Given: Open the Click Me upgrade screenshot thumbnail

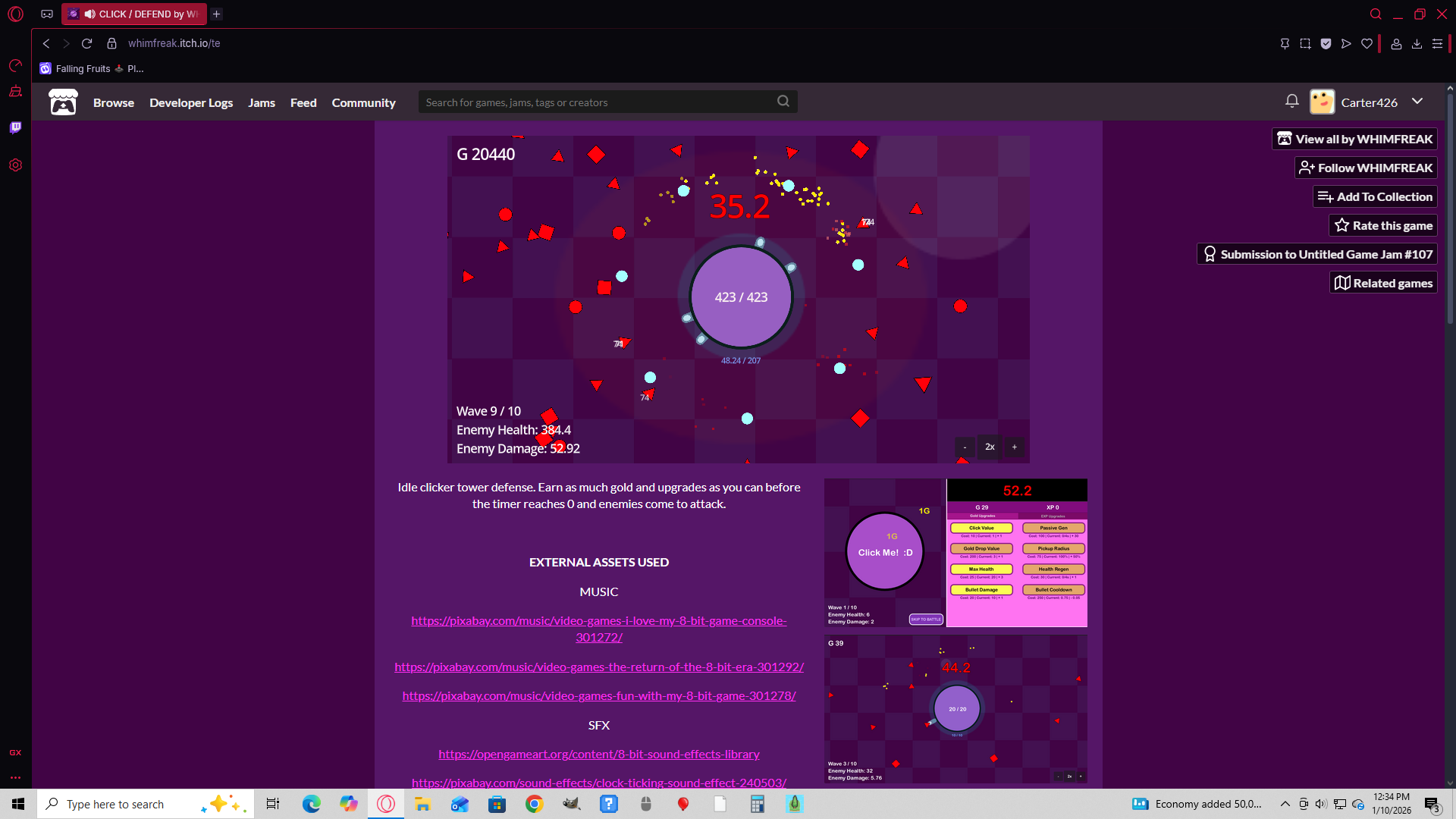Looking at the screenshot, I should tap(955, 553).
